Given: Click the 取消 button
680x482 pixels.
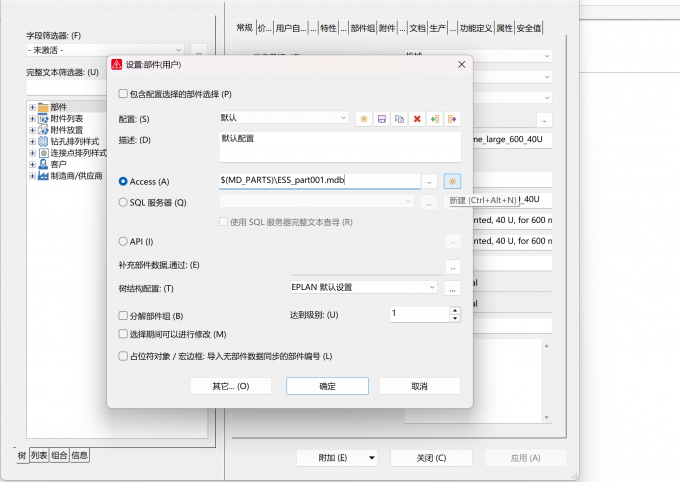Looking at the screenshot, I should pyautogui.click(x=419, y=386).
